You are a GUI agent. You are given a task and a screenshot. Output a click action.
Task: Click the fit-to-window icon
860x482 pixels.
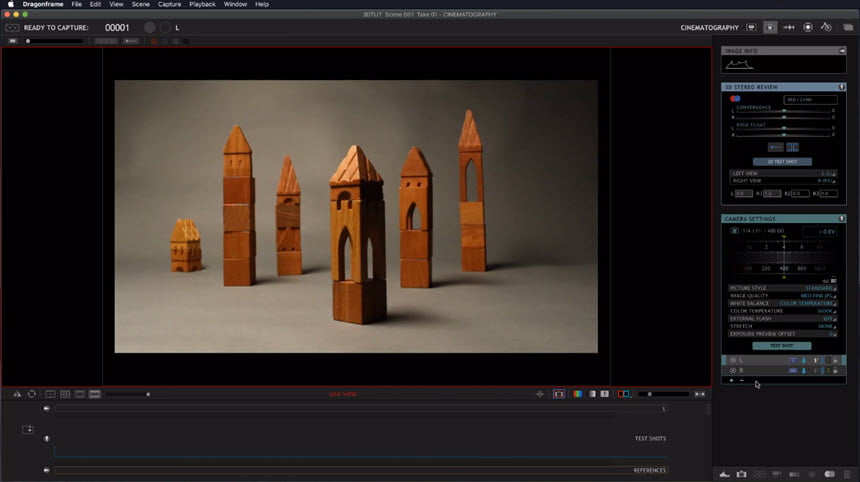700,394
